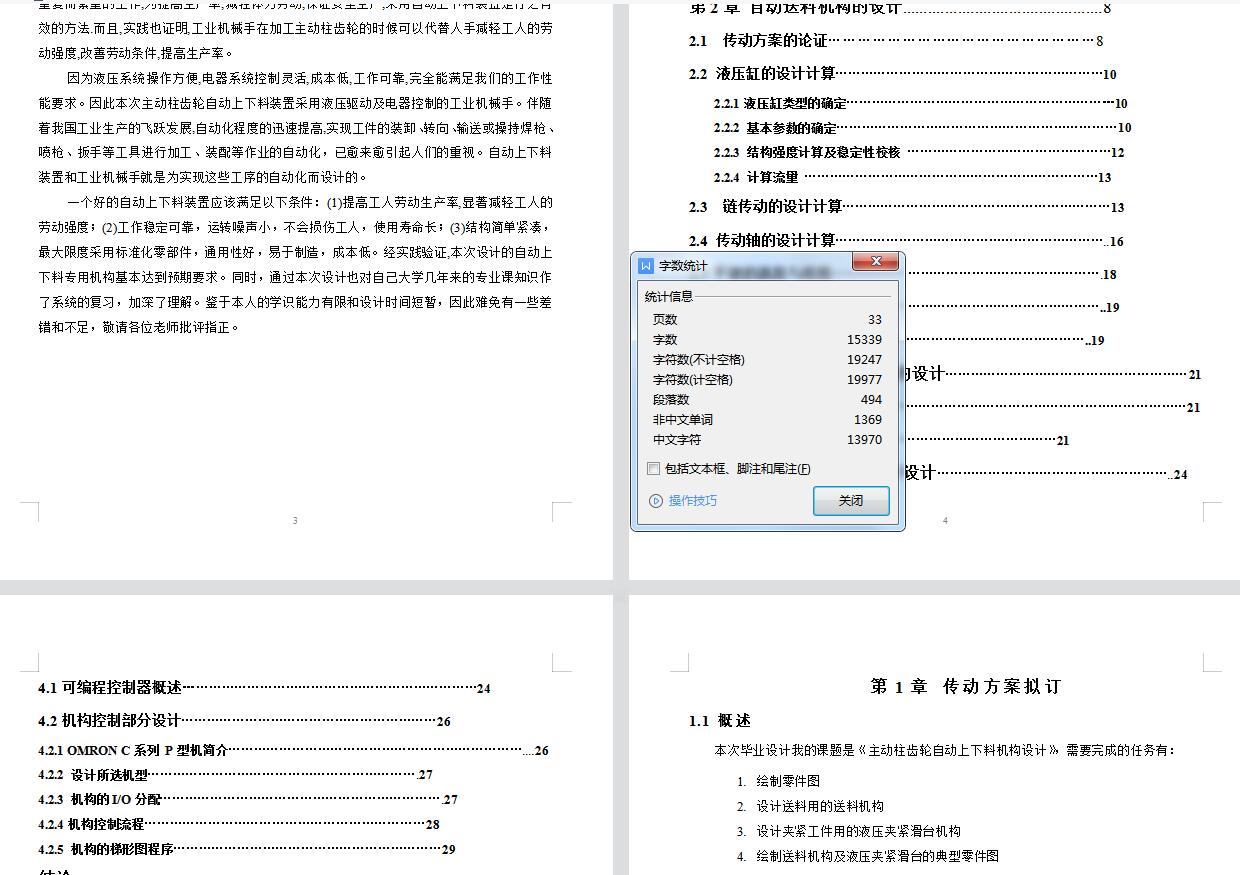Click the page number 3 footer
Image resolution: width=1240 pixels, height=875 pixels.
pyautogui.click(x=295, y=520)
